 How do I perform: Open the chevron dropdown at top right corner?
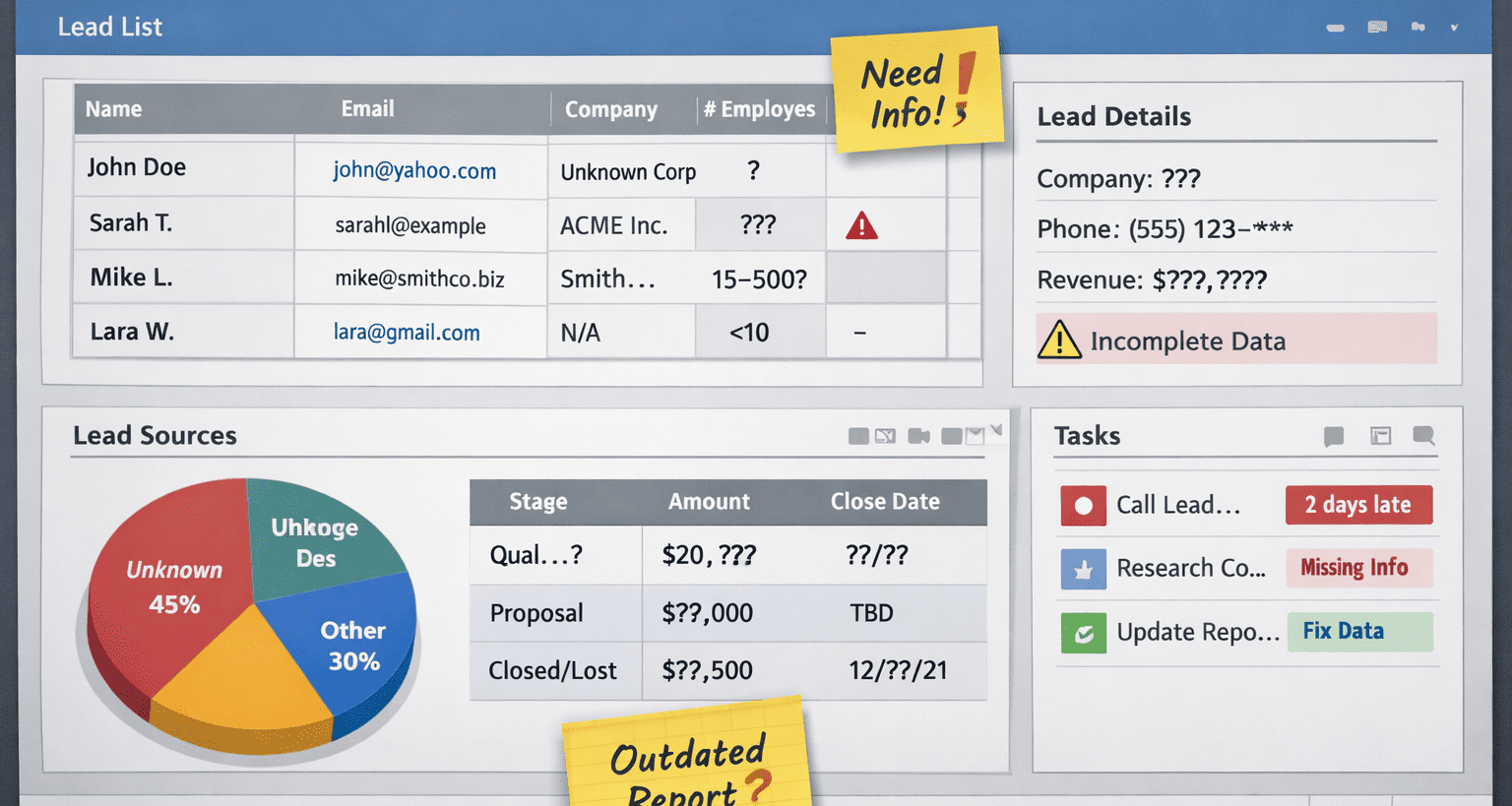[1454, 27]
